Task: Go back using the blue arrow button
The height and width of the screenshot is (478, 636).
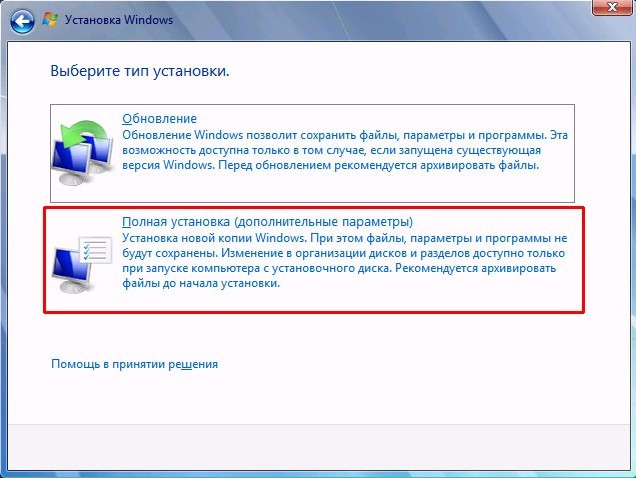Action: coord(22,22)
